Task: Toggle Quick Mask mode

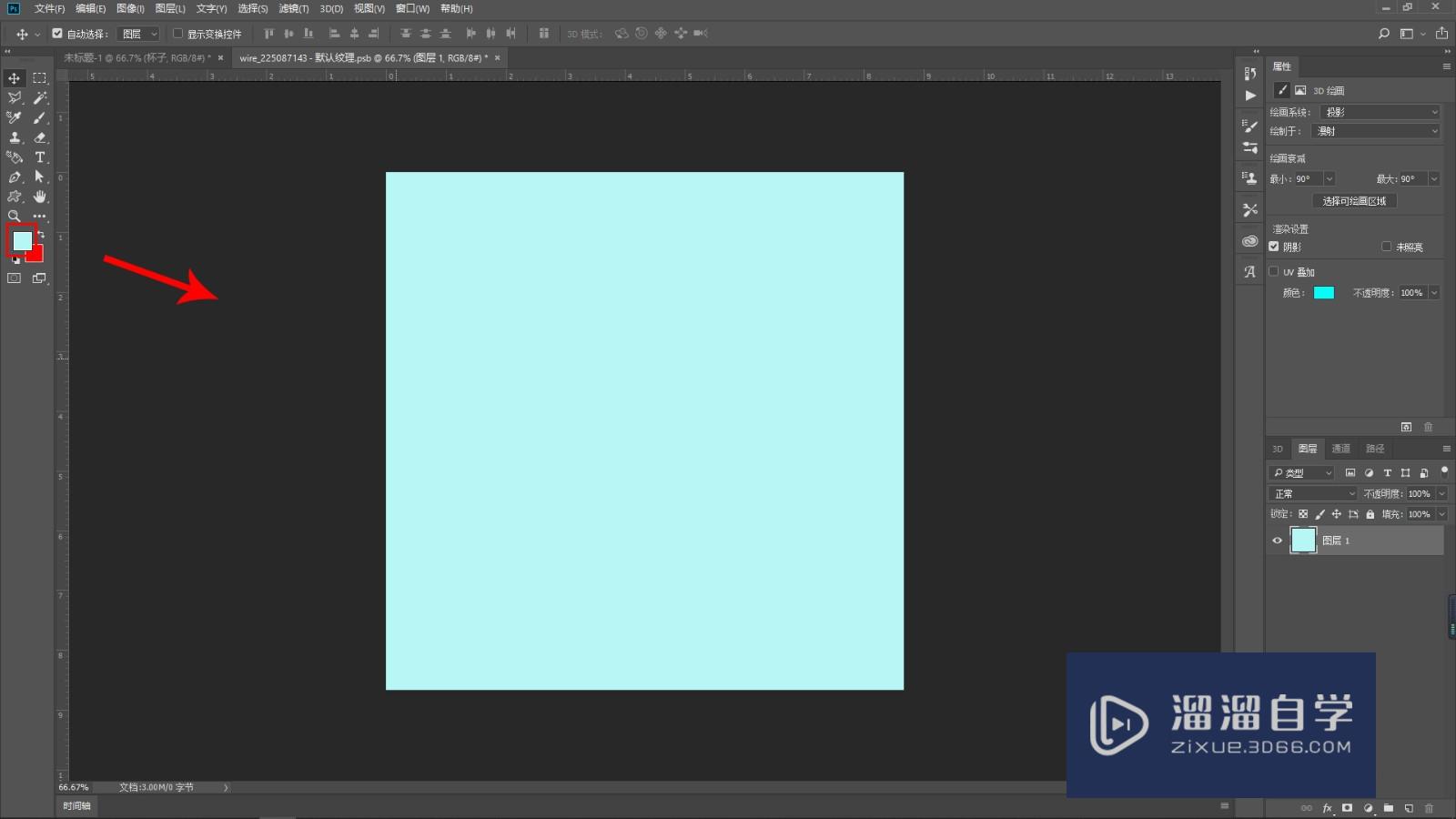Action: click(x=15, y=278)
